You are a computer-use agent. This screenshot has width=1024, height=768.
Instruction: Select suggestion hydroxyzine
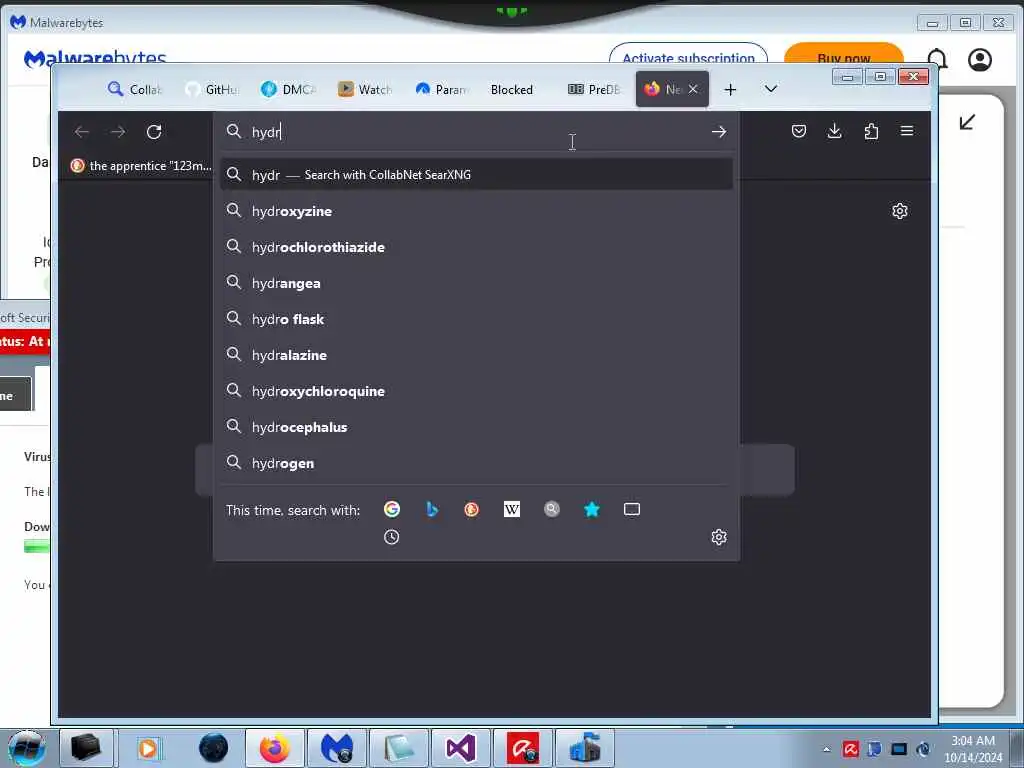pos(476,211)
